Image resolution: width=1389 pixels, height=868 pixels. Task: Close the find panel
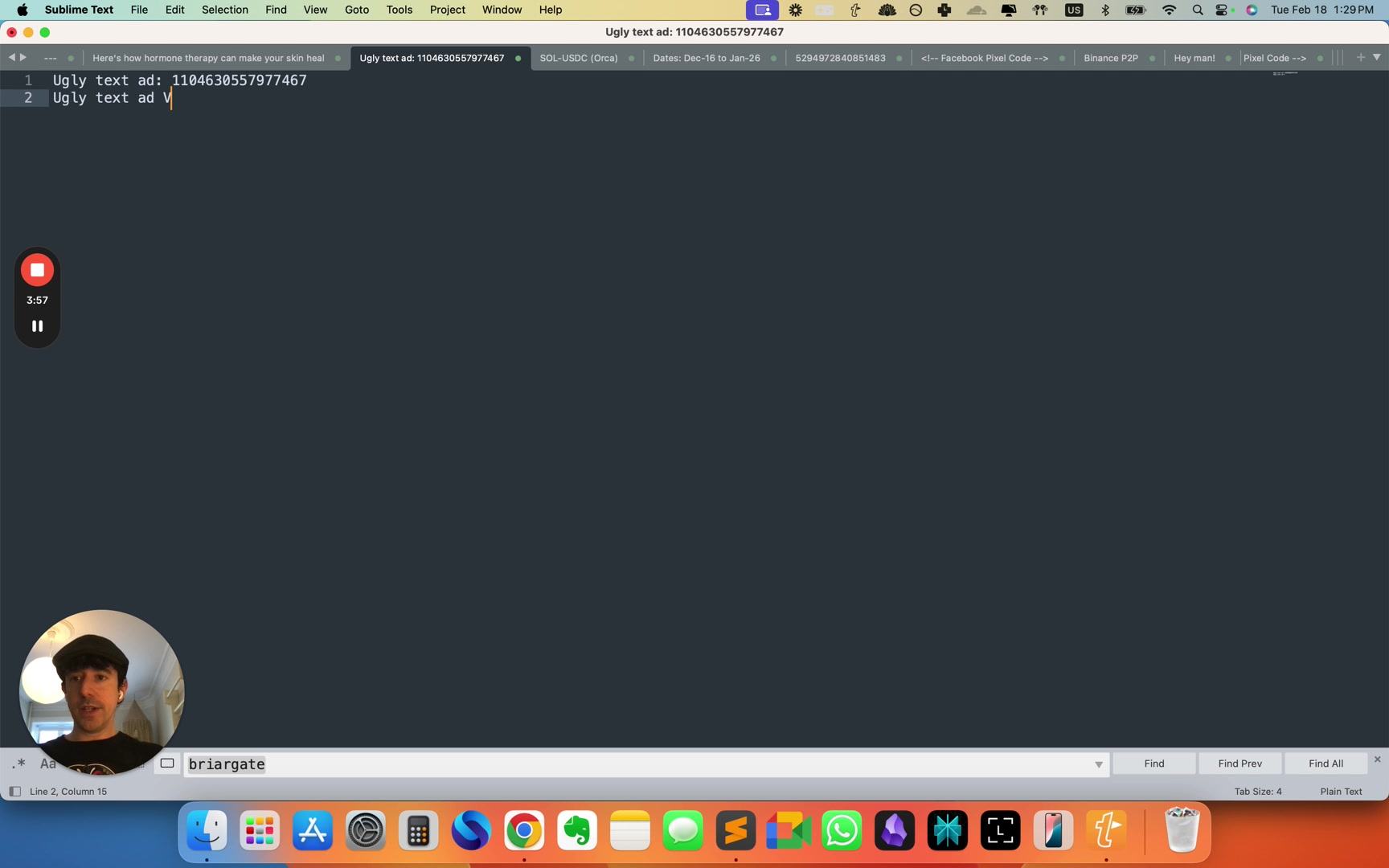point(1377,759)
